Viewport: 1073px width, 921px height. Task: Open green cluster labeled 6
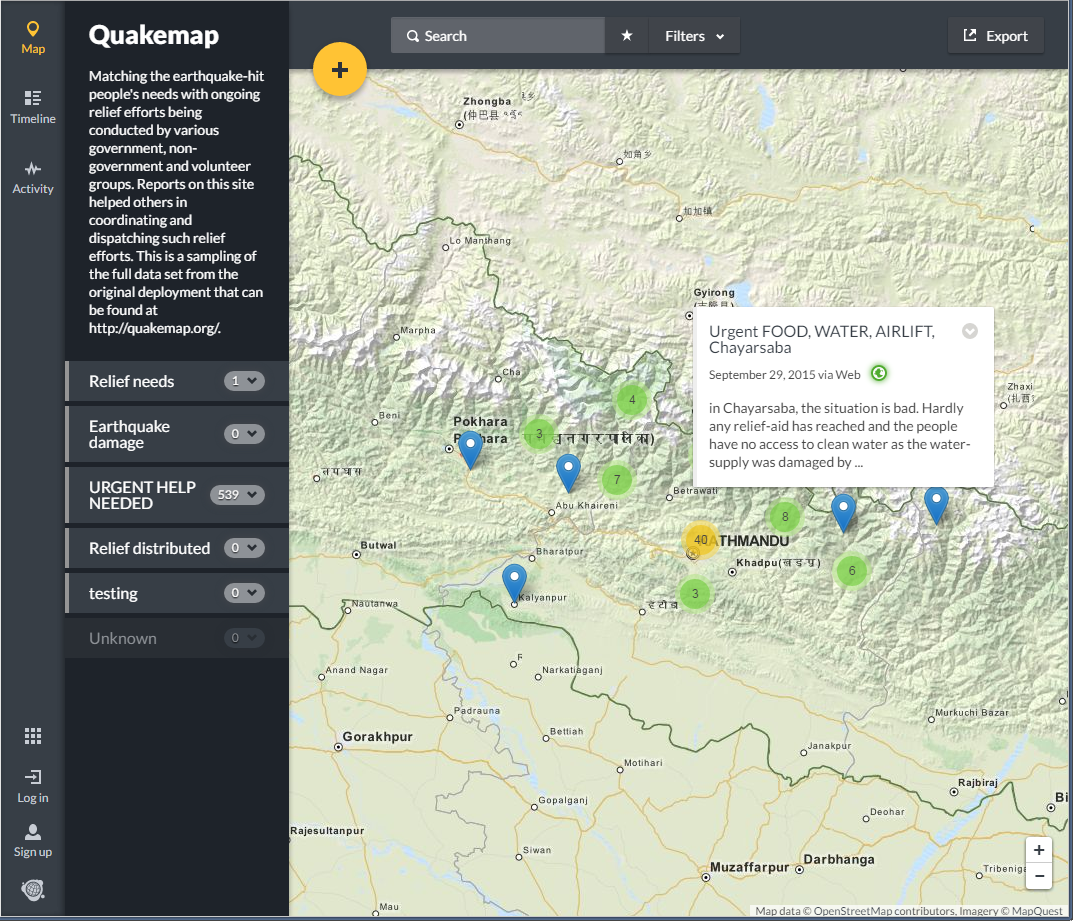[x=851, y=571]
